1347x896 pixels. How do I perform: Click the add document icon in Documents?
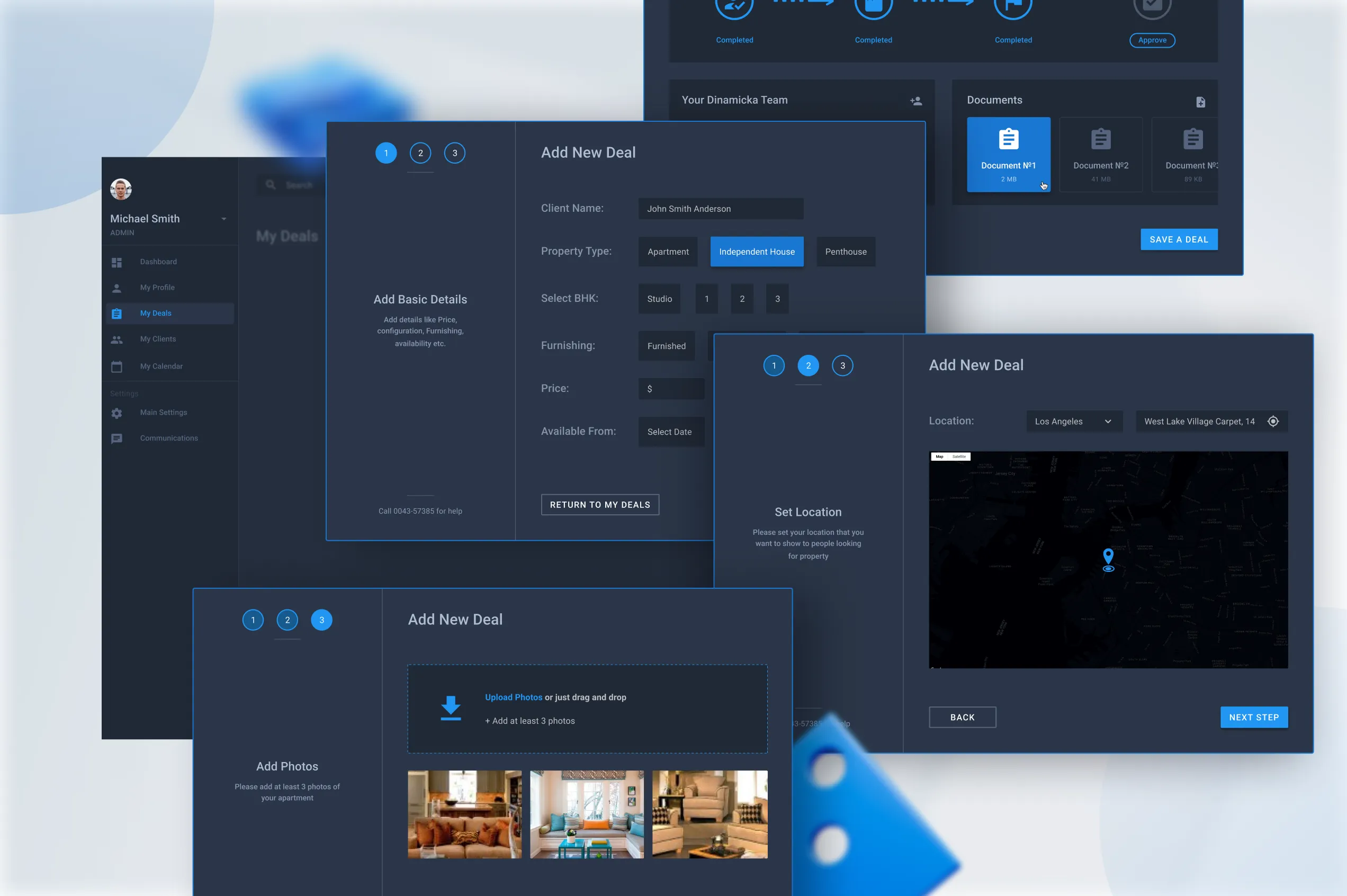coord(1200,102)
